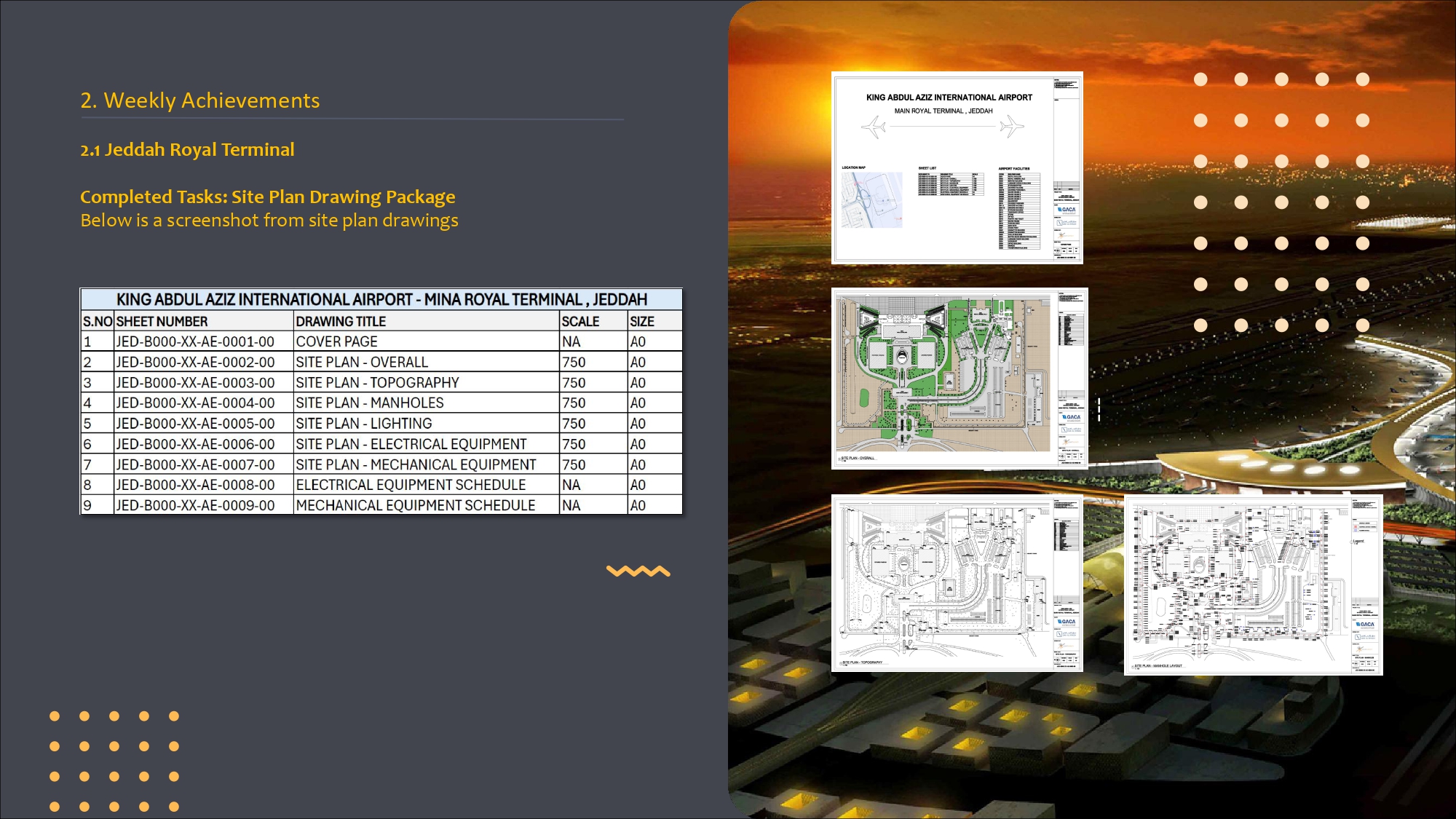Select the A0 size in the LIGHTING row
Image resolution: width=1456 pixels, height=819 pixels.
point(655,423)
